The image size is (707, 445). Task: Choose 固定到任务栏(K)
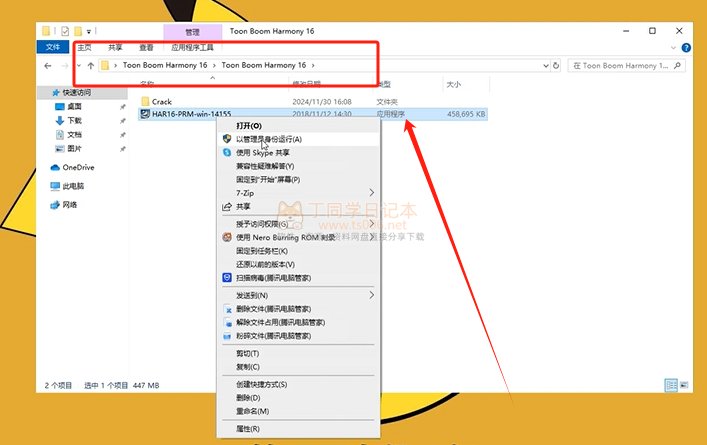coord(298,251)
